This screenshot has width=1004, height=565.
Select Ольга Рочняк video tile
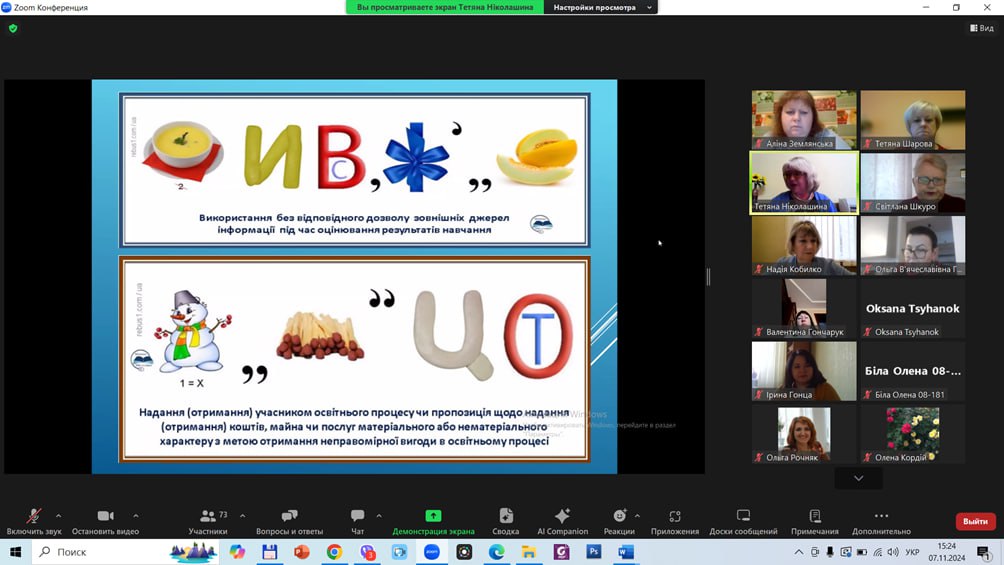click(804, 434)
